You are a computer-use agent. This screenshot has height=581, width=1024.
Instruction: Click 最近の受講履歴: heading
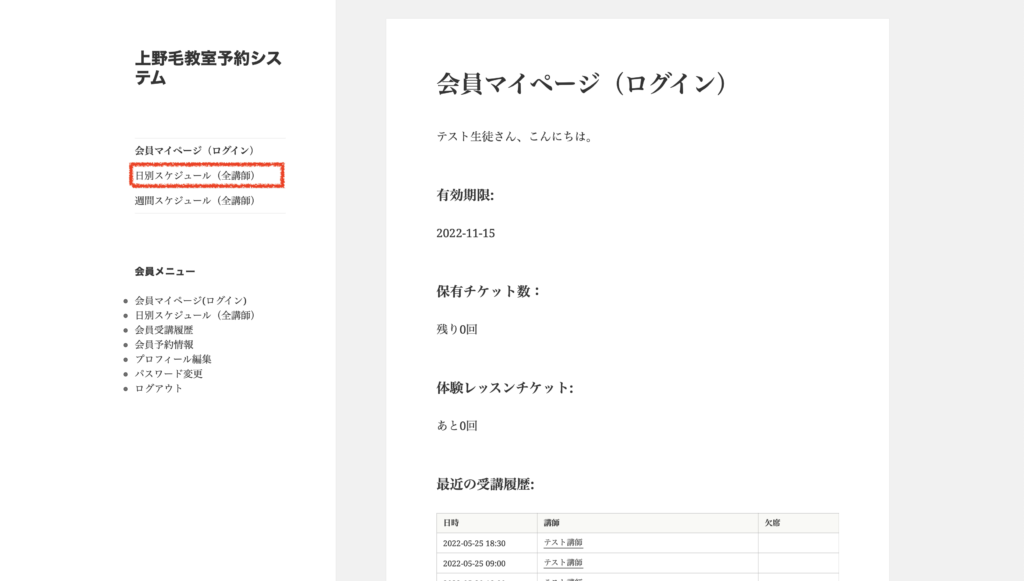[x=485, y=484]
